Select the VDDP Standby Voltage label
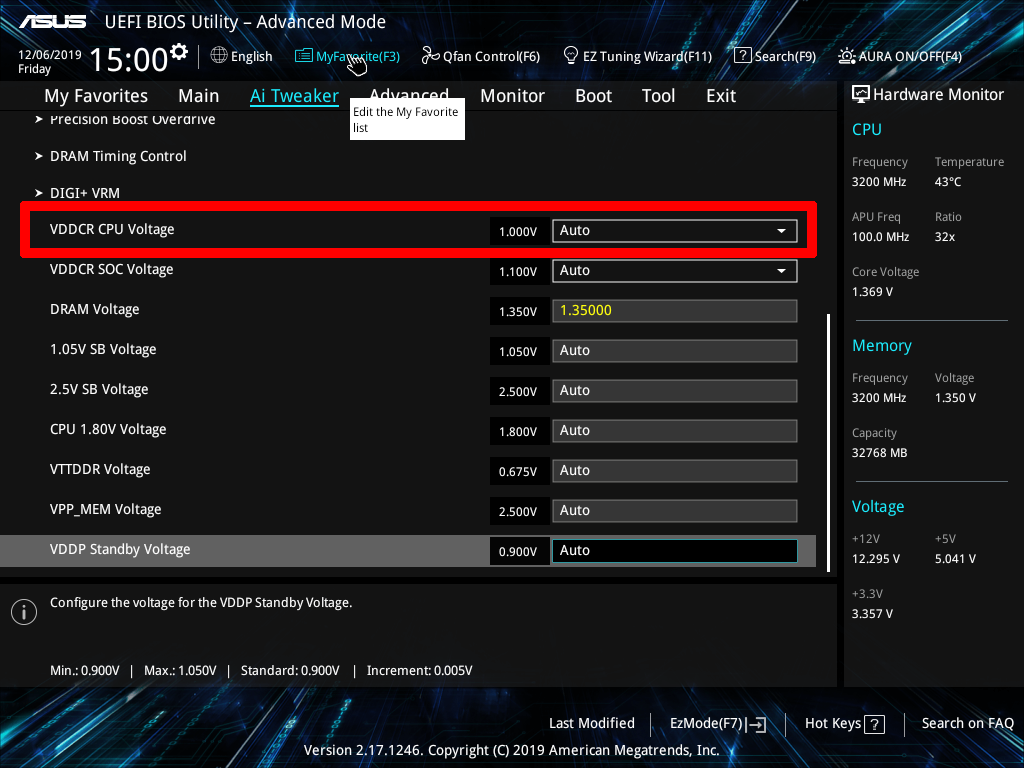The width and height of the screenshot is (1024, 768). [120, 550]
